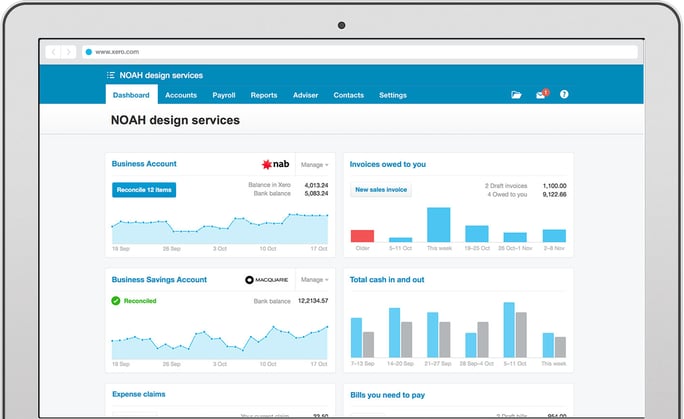Click the 4 Owed to you text
The height and width of the screenshot is (419, 684).
pyautogui.click(x=507, y=194)
